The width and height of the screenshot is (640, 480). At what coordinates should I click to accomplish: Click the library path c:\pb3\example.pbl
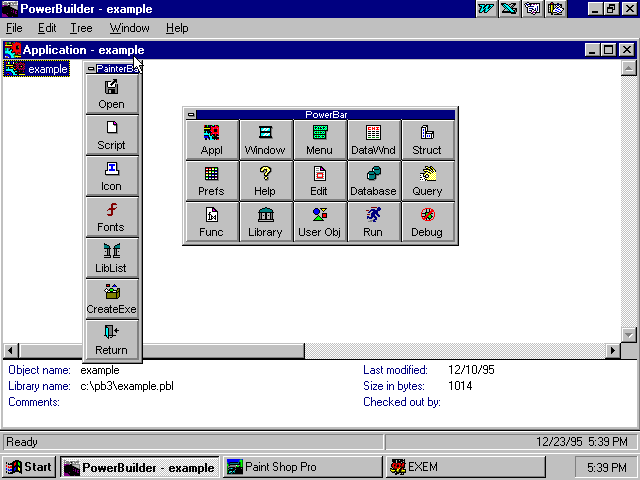click(127, 386)
